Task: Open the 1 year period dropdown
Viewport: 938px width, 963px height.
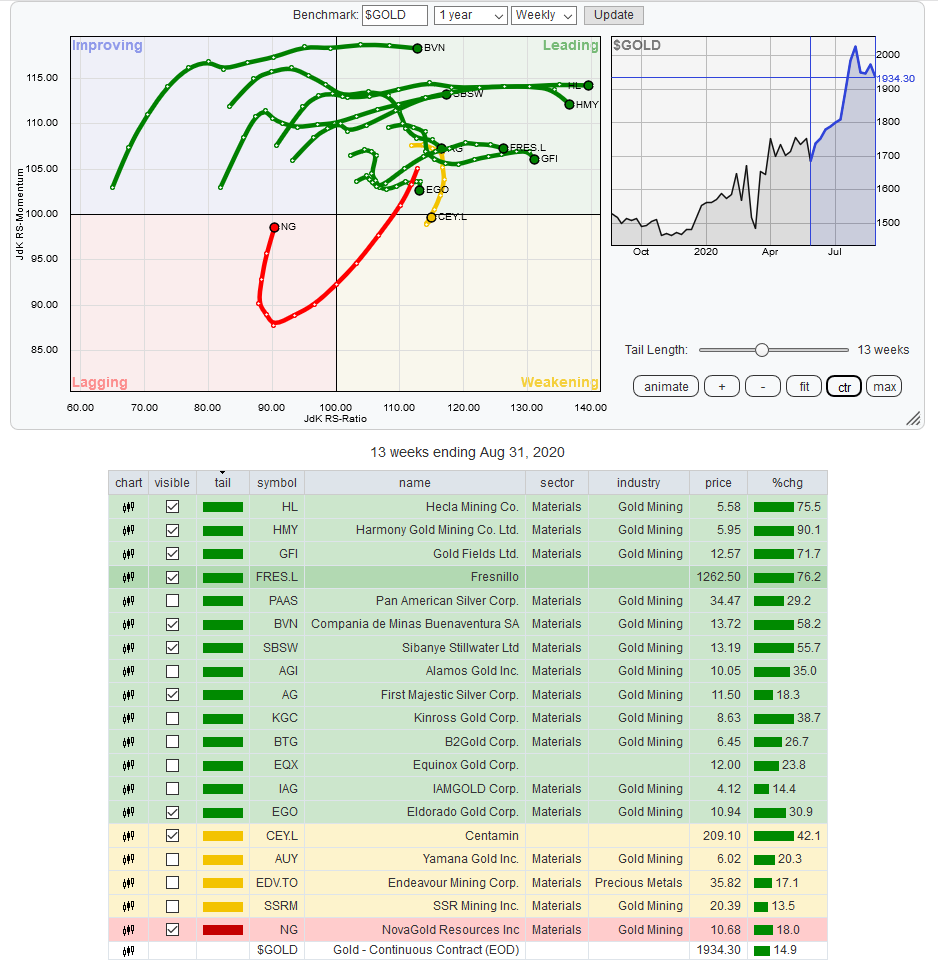Action: [x=471, y=15]
